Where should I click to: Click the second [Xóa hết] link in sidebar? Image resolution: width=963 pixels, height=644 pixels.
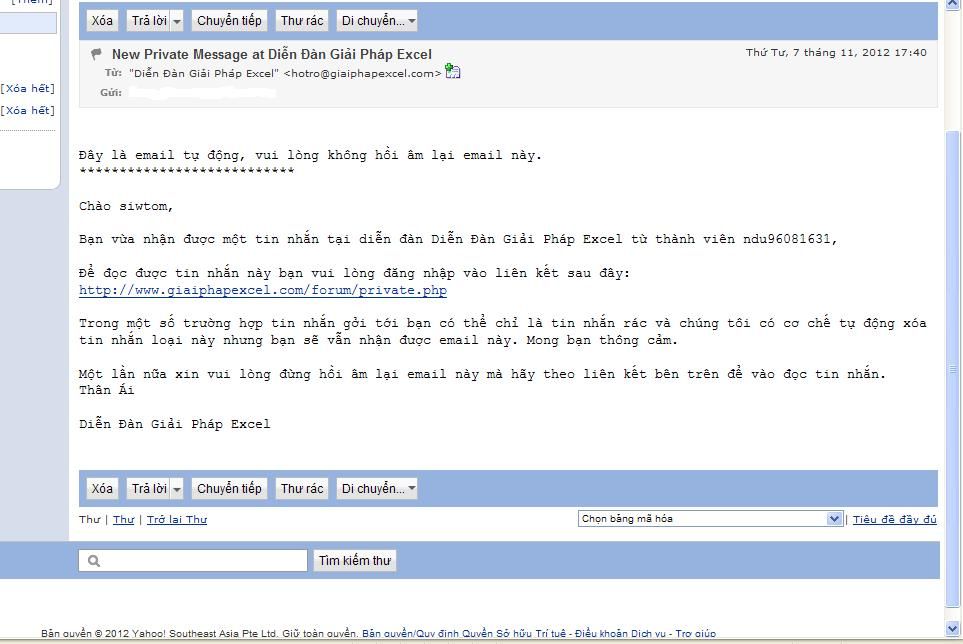(28, 111)
